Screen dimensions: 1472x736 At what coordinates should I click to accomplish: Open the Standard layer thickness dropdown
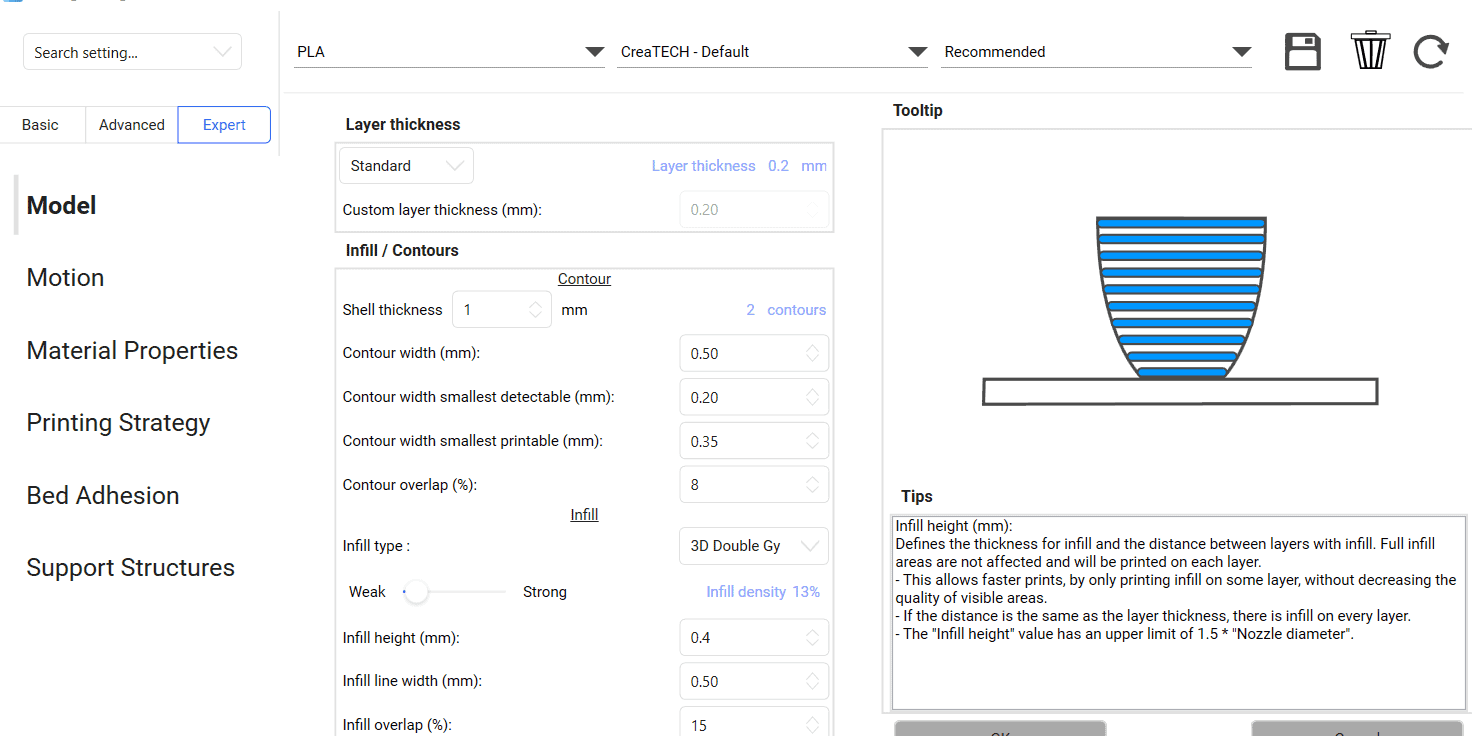(406, 166)
